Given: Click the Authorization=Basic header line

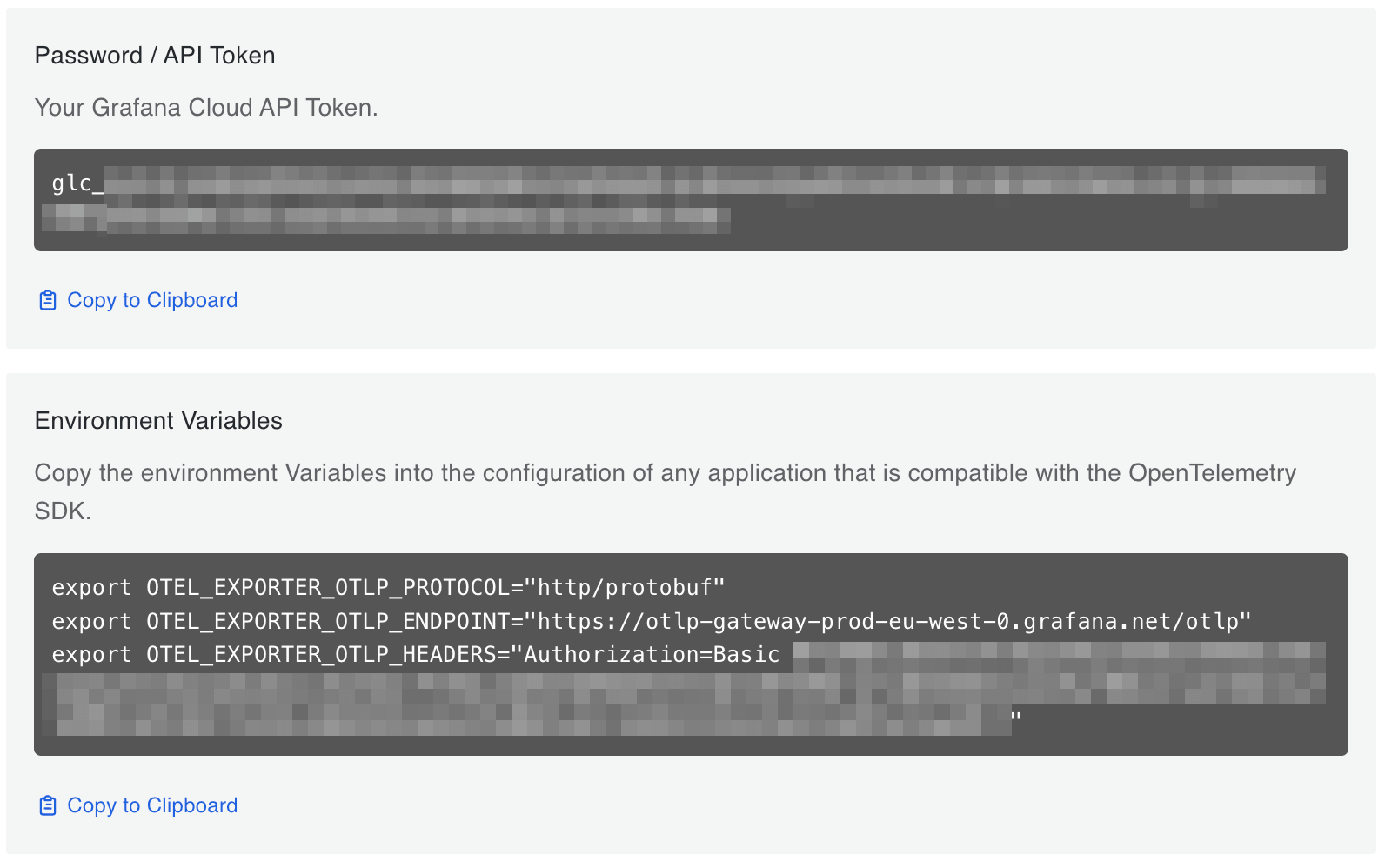Looking at the screenshot, I should coord(652,654).
